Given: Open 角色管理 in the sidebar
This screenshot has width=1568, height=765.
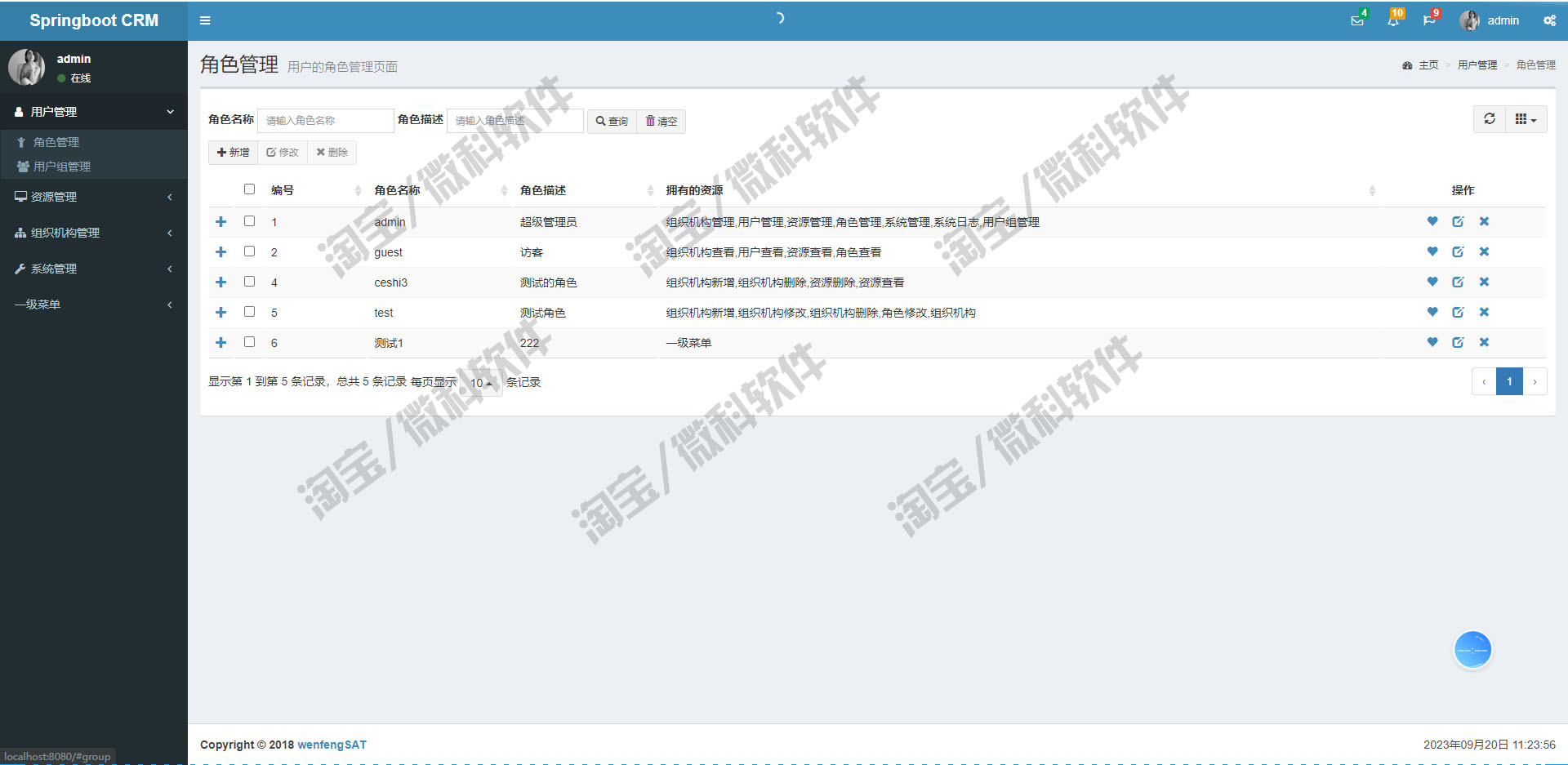Looking at the screenshot, I should click(56, 142).
